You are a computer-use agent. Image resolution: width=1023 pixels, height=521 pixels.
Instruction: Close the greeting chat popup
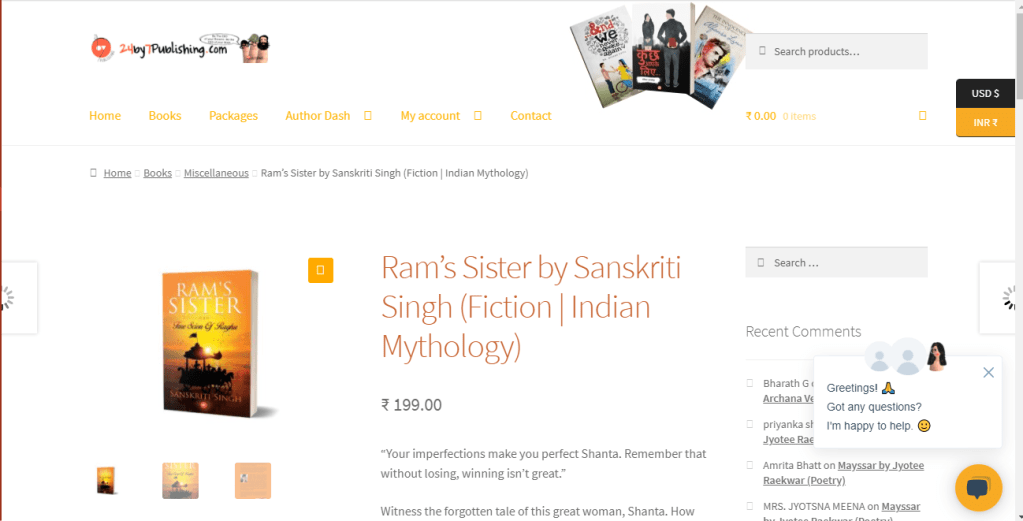coord(988,372)
